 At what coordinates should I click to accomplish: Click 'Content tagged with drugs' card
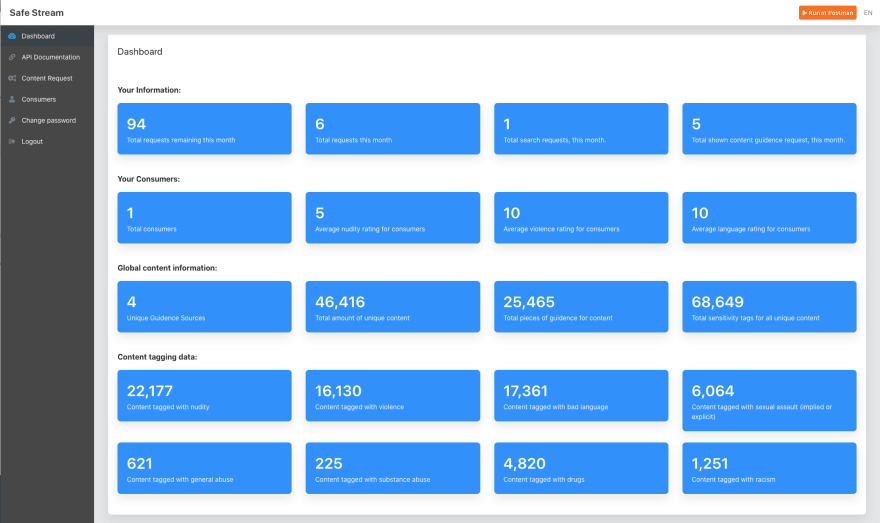581,468
